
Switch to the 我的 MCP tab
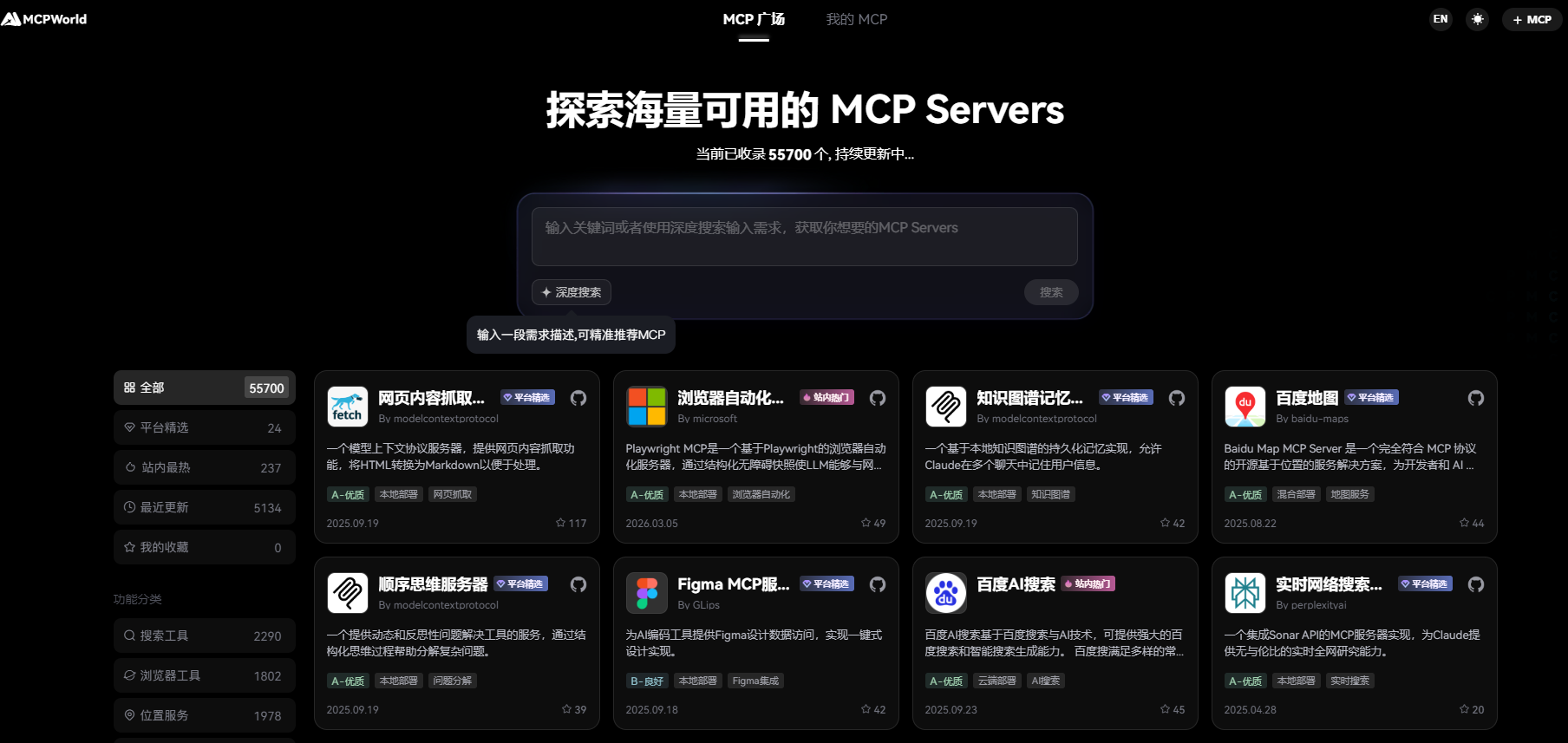[x=857, y=19]
